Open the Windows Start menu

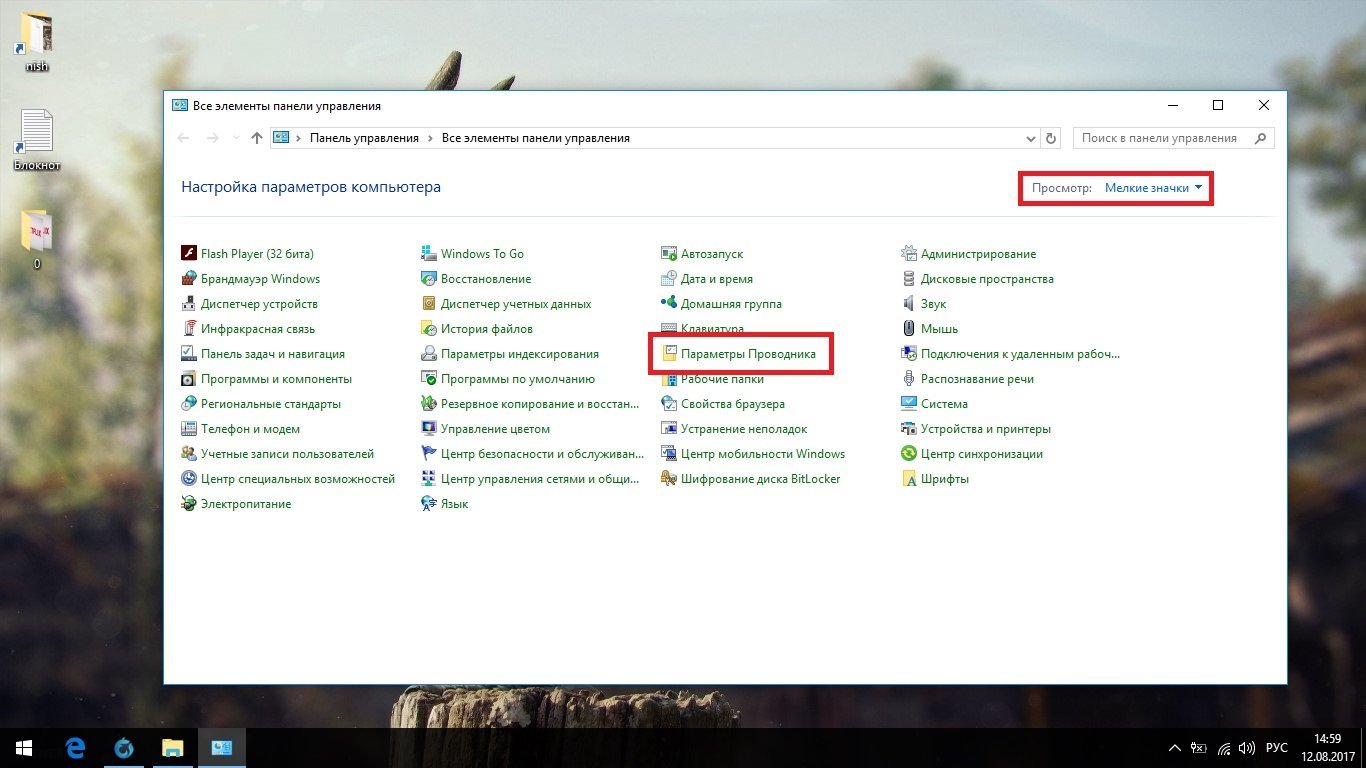coord(24,748)
